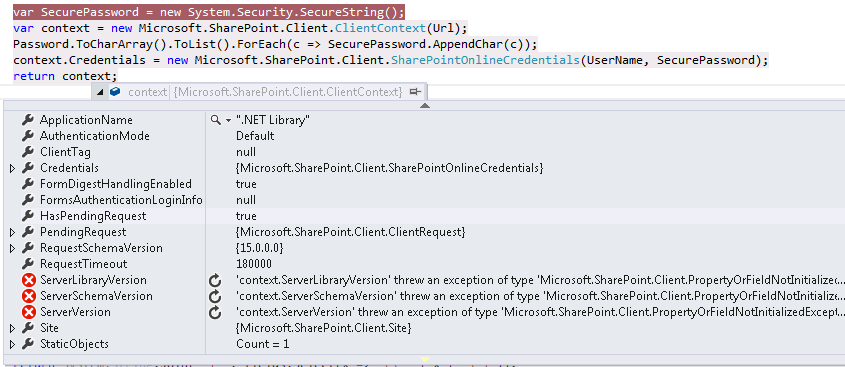
Task: Click the wrench icon beside RequestTimeout
Action: point(28,264)
